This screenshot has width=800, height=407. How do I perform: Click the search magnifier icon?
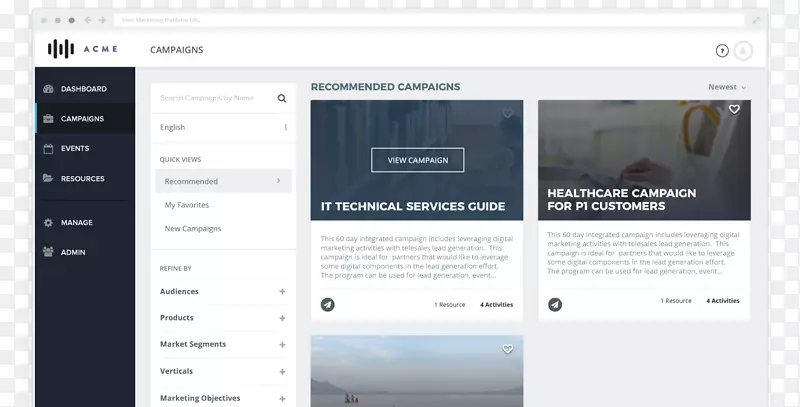click(282, 99)
